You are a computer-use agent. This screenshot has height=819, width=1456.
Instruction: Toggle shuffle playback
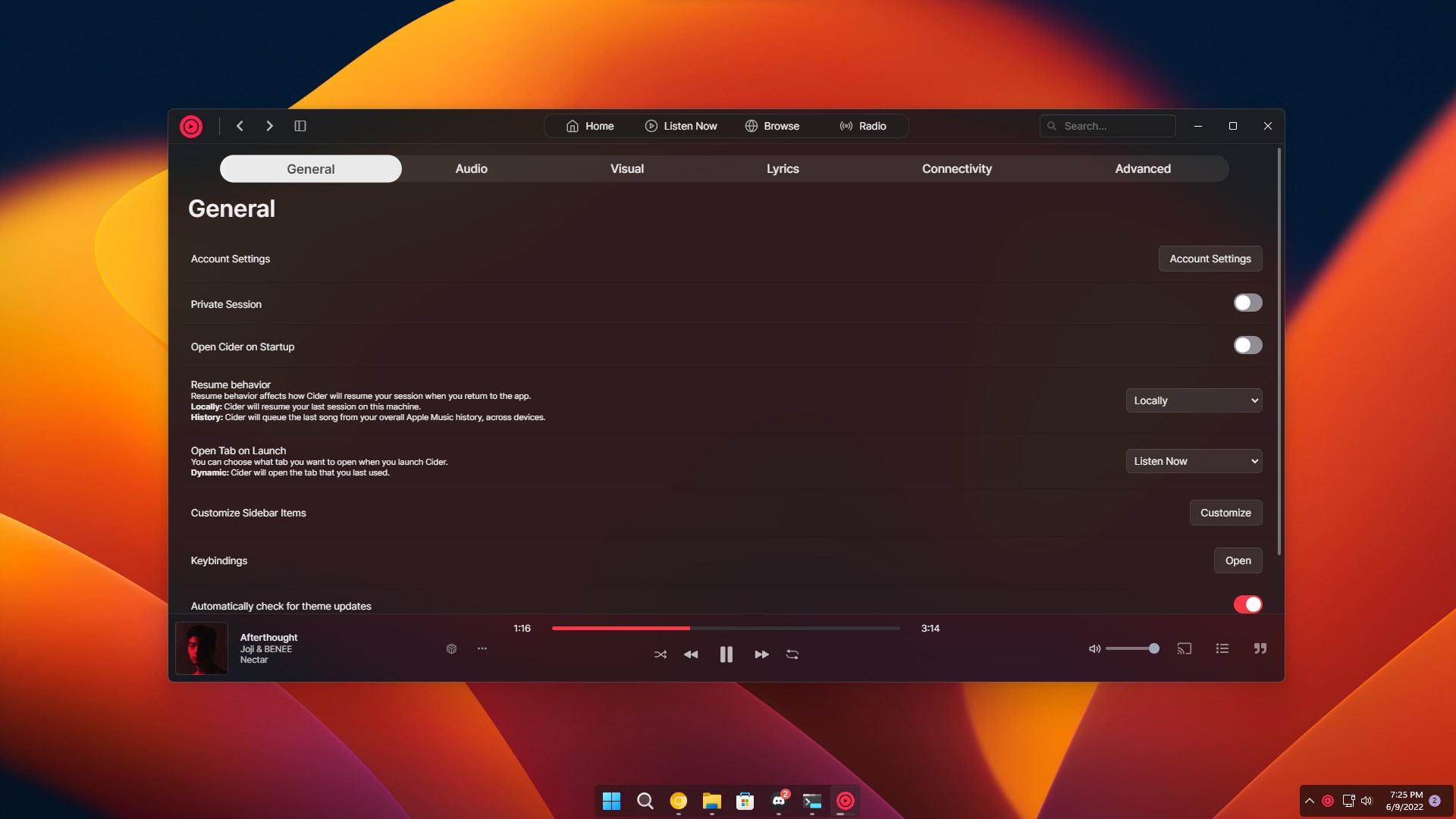coord(661,654)
